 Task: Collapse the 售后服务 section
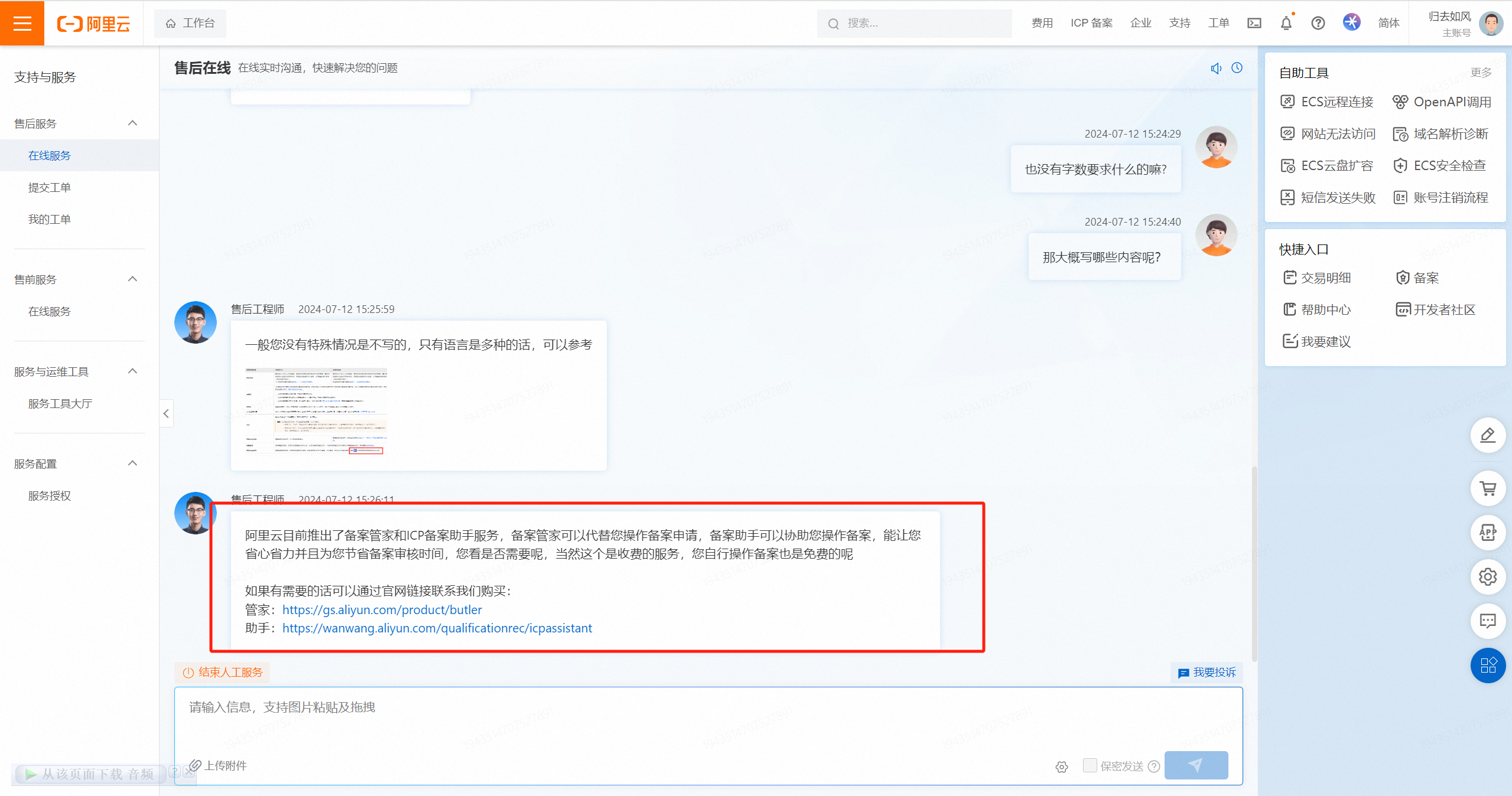pyautogui.click(x=132, y=123)
